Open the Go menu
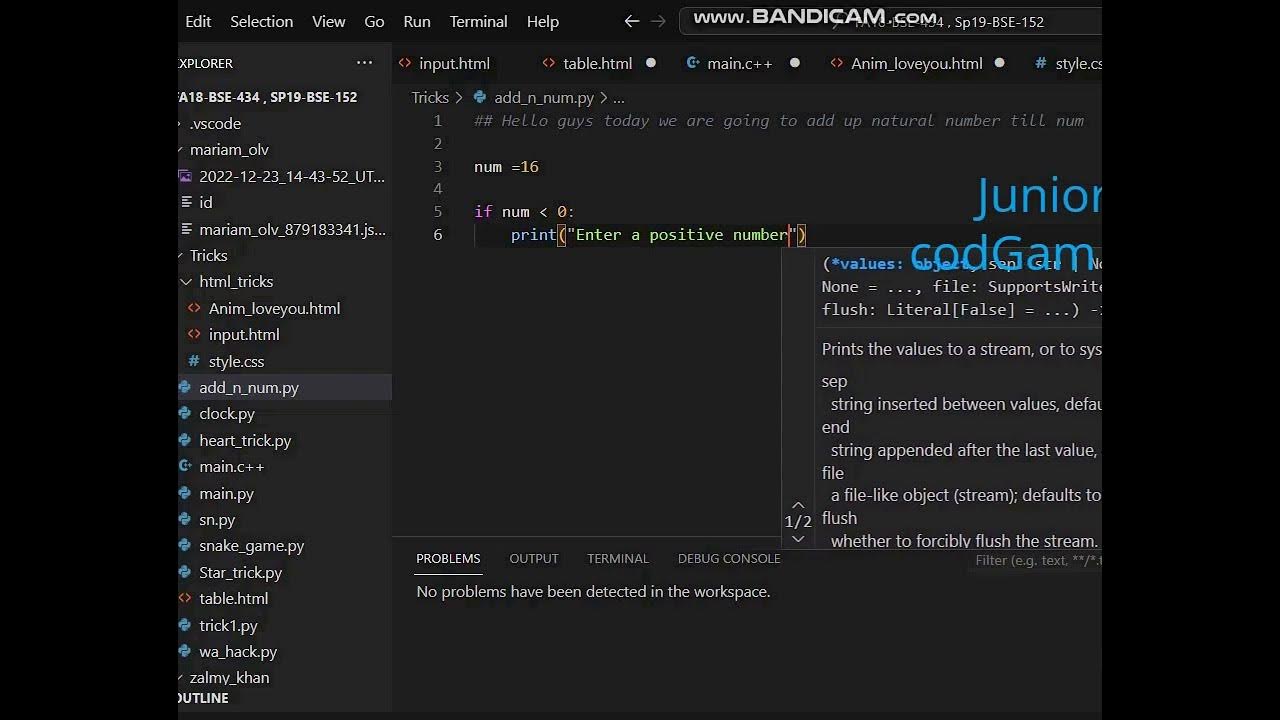Viewport: 1280px width, 720px height. tap(374, 21)
